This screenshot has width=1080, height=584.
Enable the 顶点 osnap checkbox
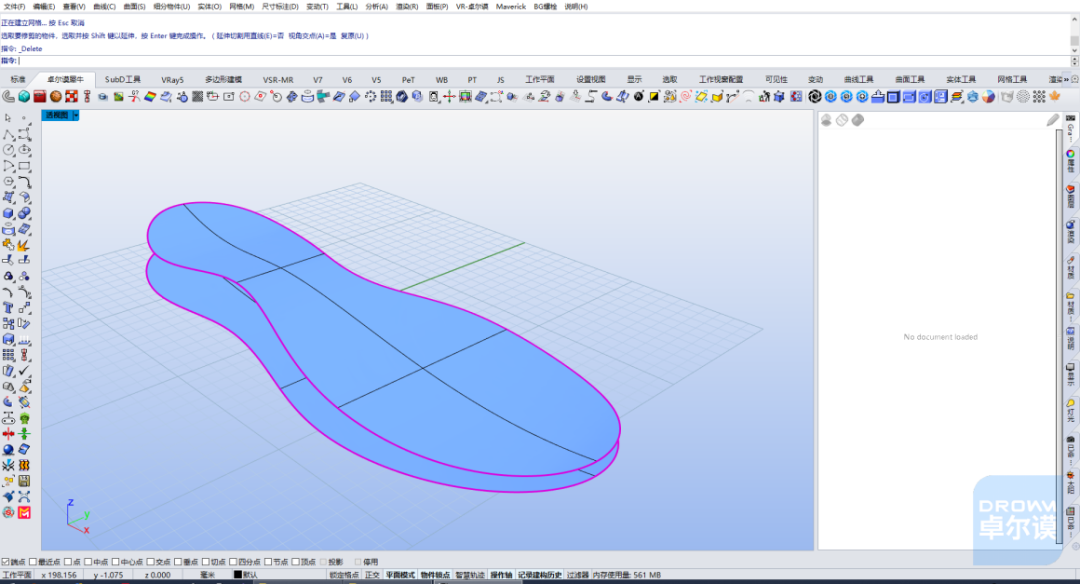click(x=295, y=562)
